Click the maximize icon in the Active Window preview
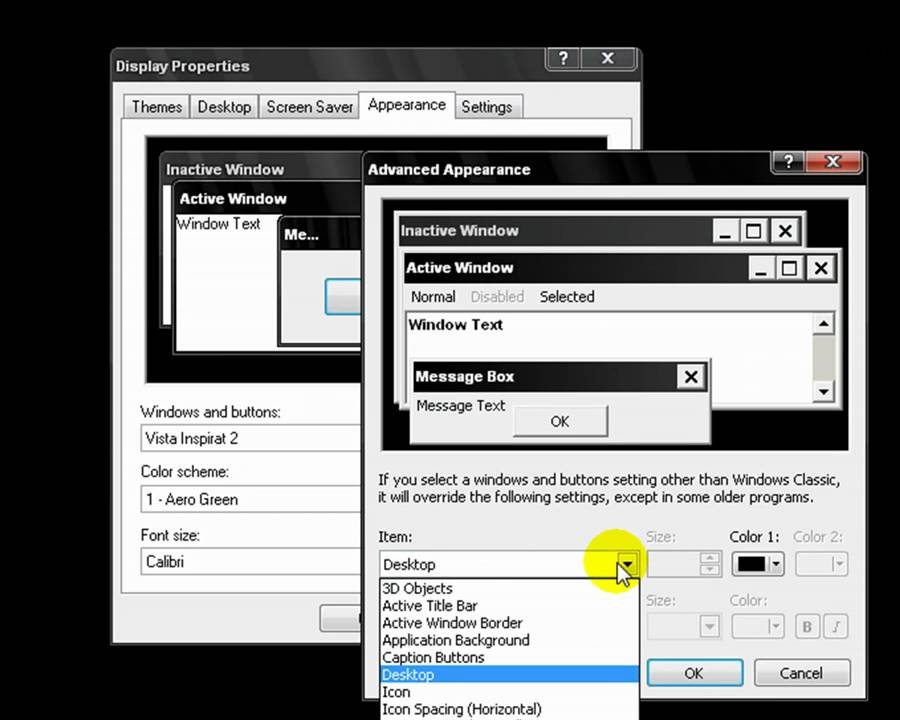Image resolution: width=900 pixels, height=720 pixels. point(788,267)
